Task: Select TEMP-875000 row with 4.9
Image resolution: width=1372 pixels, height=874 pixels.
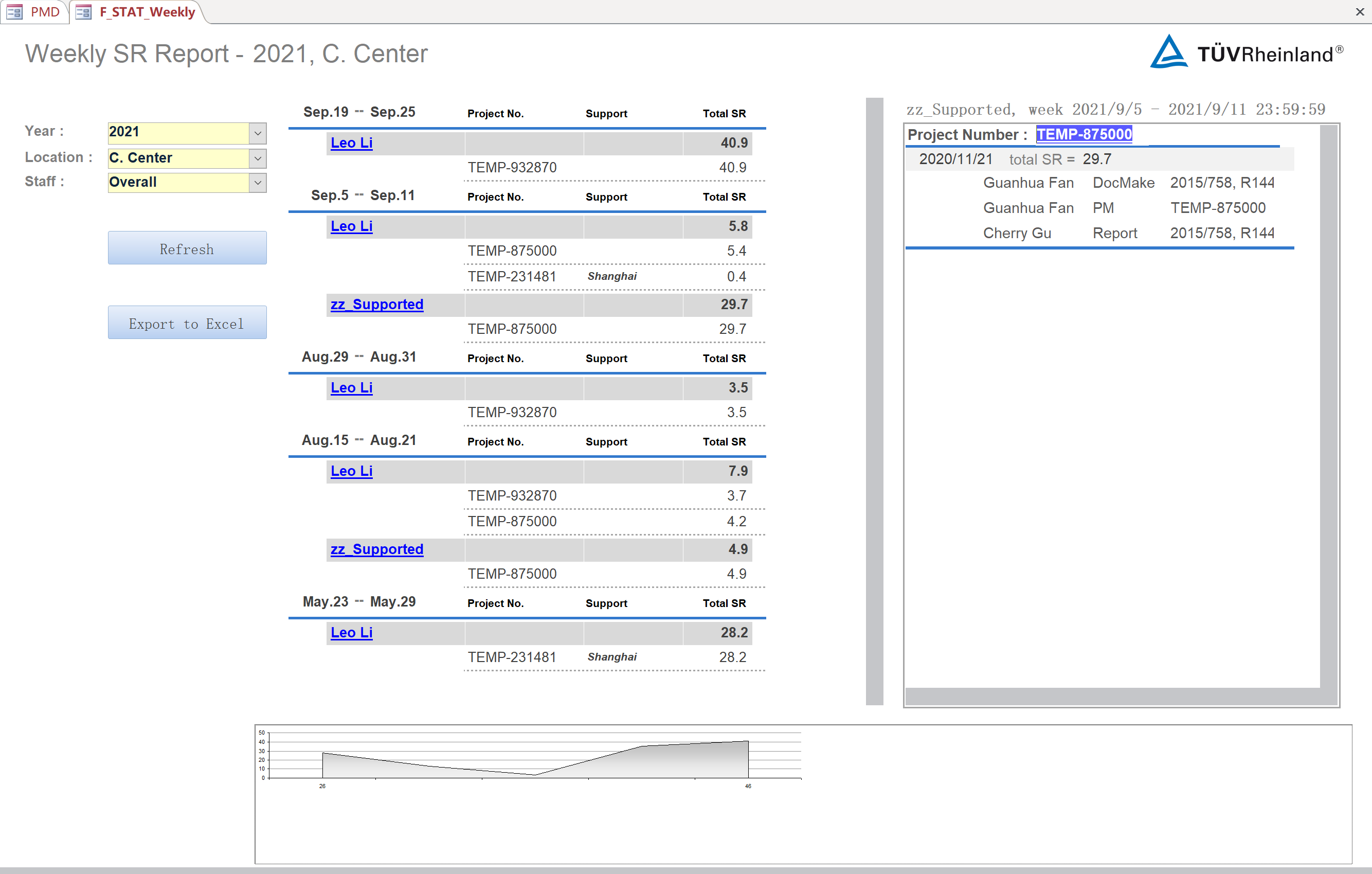Action: pos(614,574)
